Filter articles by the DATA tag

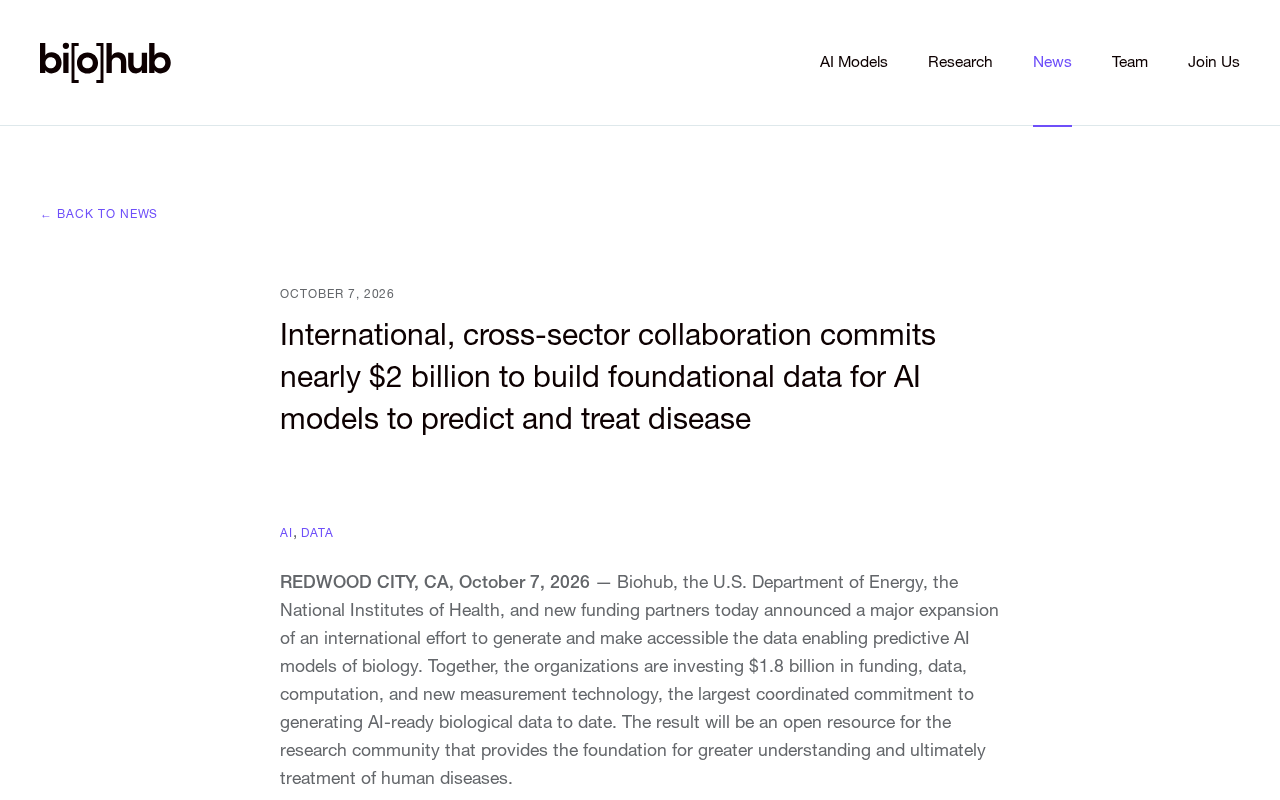317,533
